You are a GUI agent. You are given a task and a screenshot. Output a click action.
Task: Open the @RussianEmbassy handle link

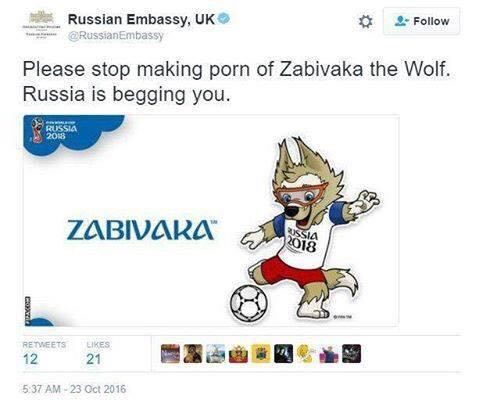click(x=116, y=35)
